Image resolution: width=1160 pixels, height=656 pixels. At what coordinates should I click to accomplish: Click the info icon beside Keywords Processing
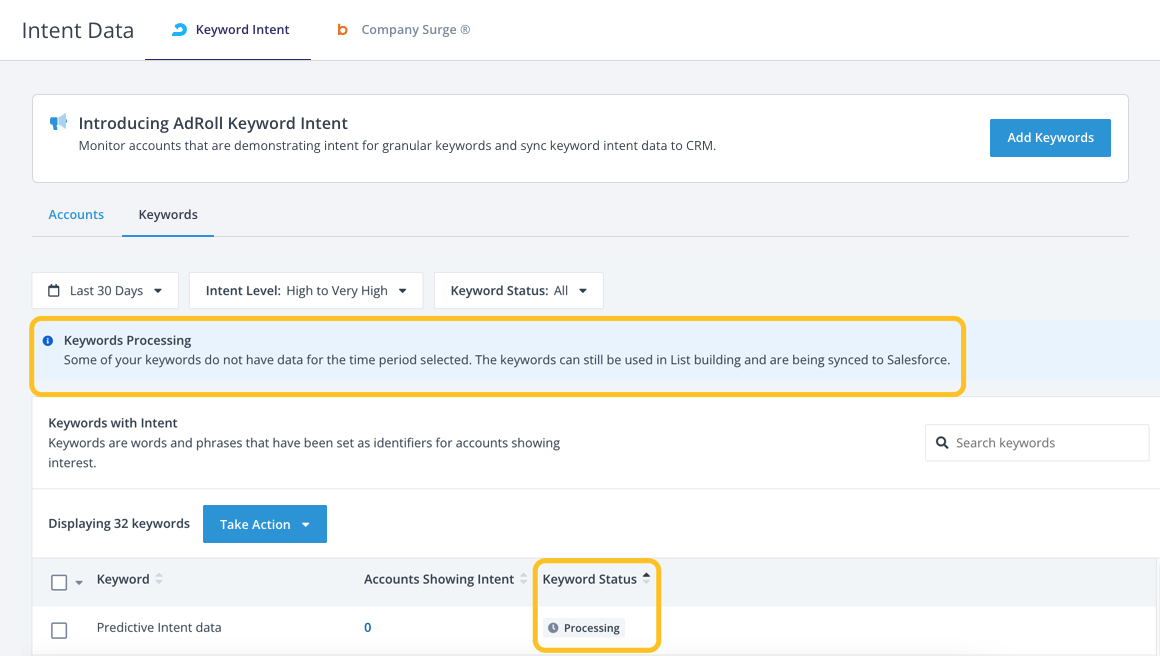[x=48, y=341]
